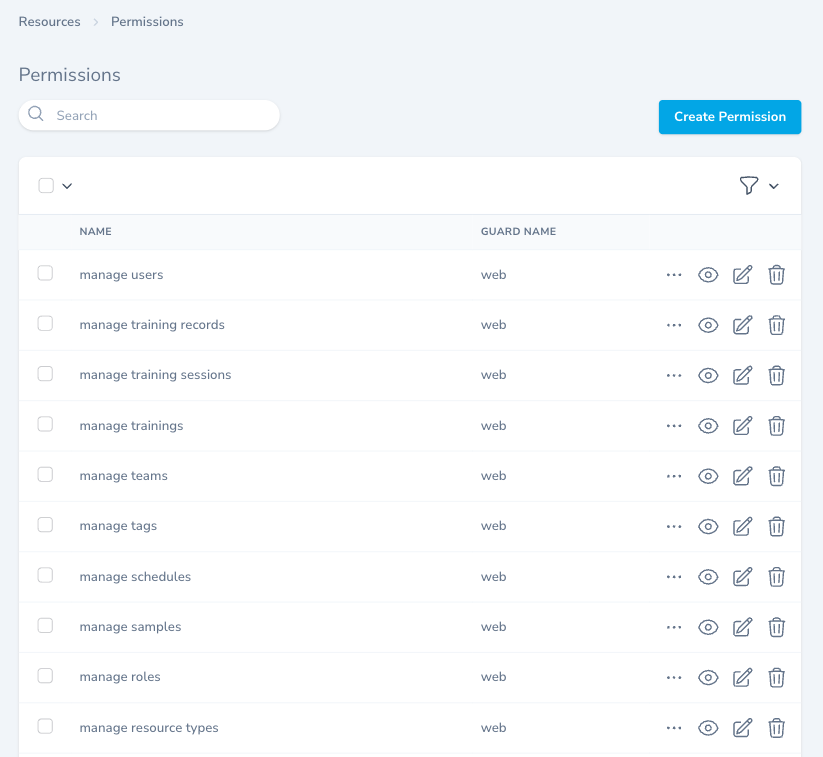Open the ellipsis menu for manage resource types

(673, 728)
